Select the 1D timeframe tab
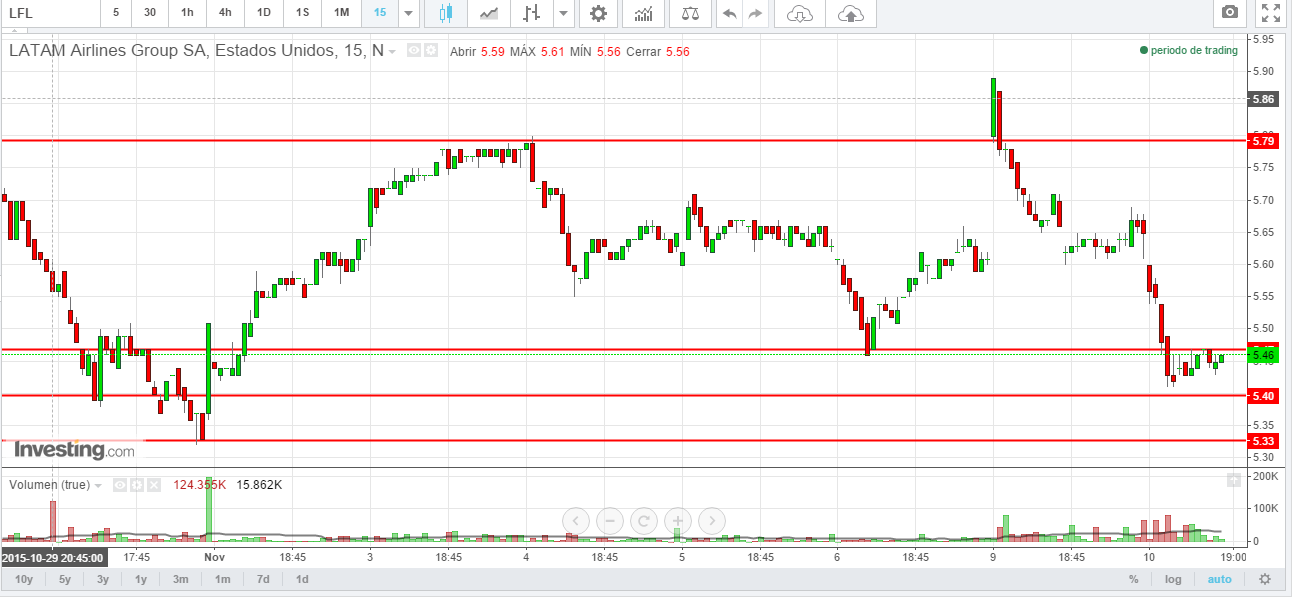The image size is (1292, 597). click(x=264, y=13)
